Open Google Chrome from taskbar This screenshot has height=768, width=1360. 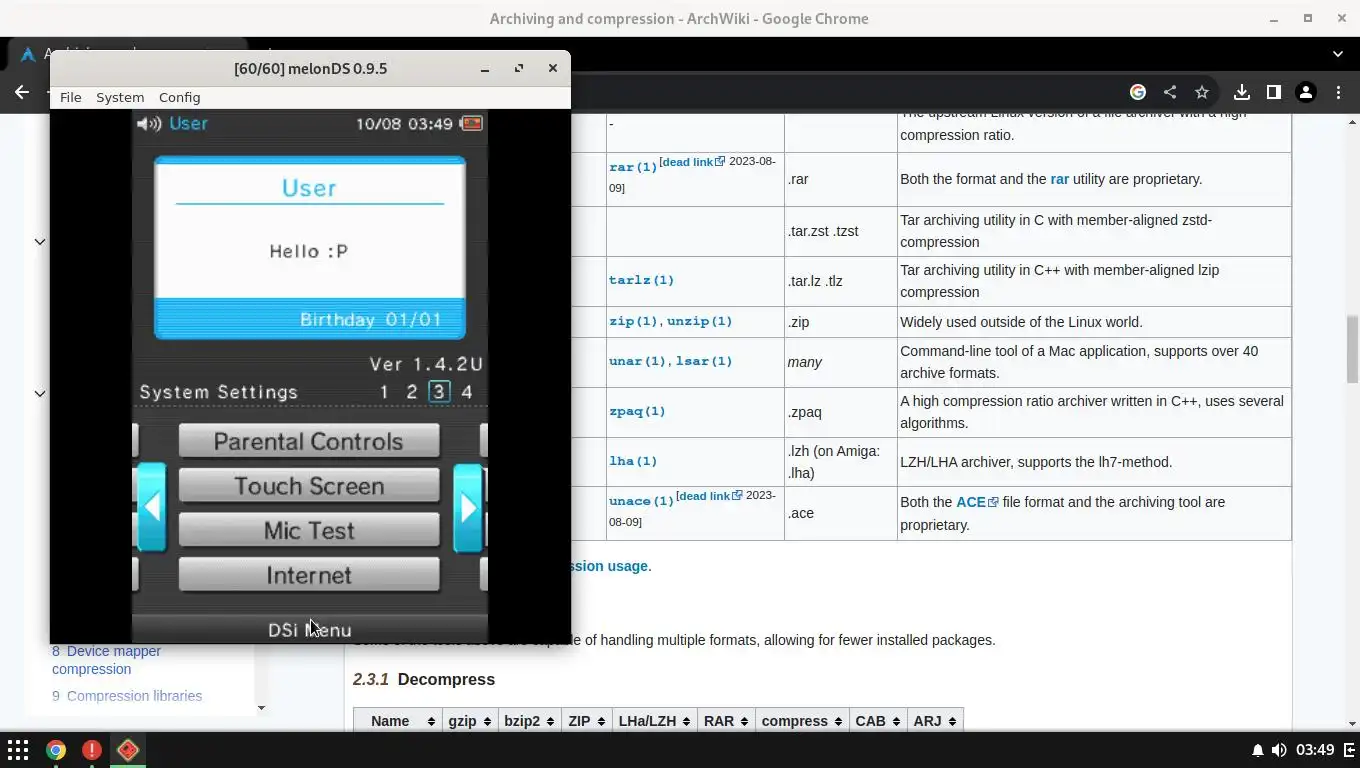[x=55, y=750]
